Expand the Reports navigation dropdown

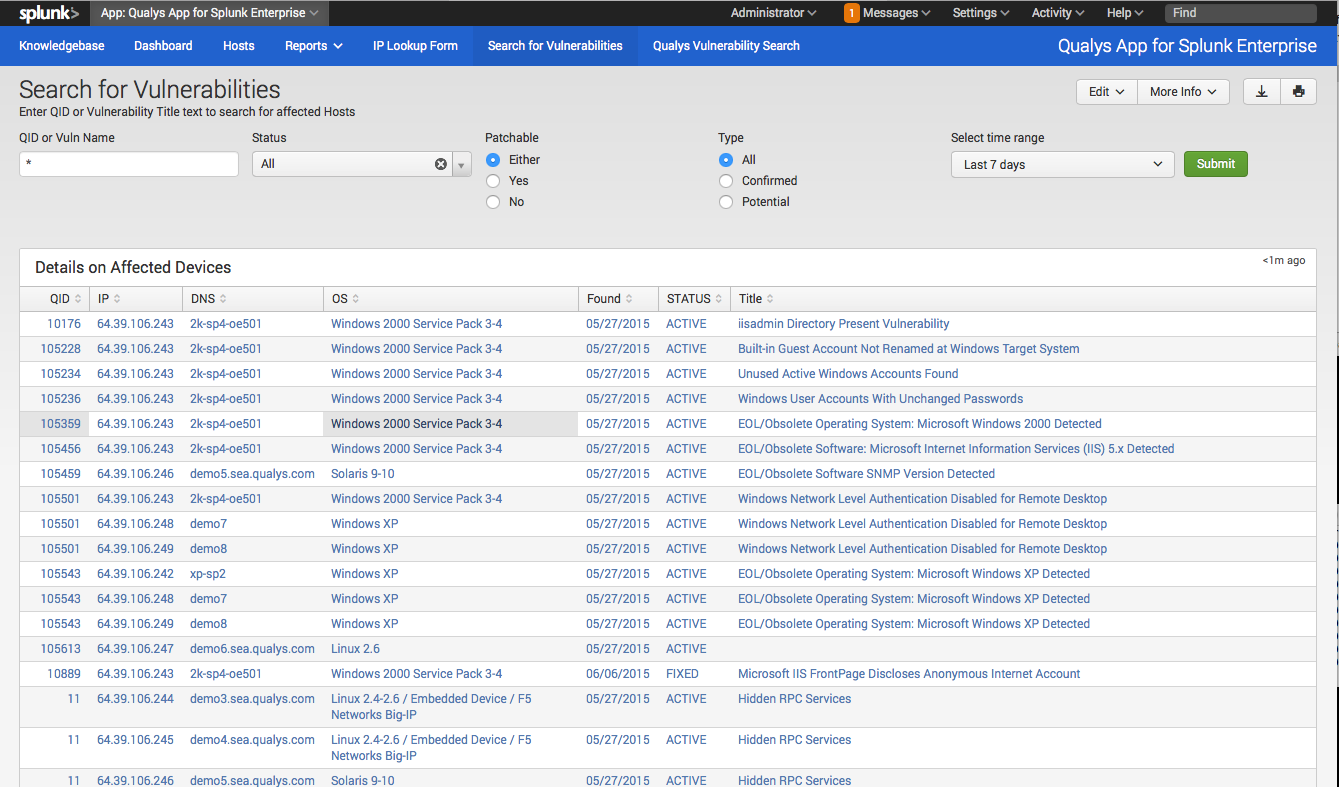click(313, 46)
